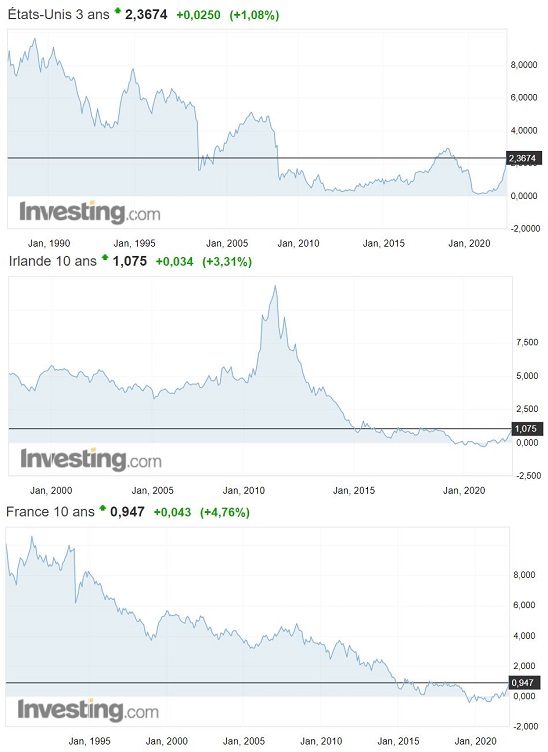Click the 8,0000 axis label on the US chart
548x752 pixels.
pyautogui.click(x=524, y=65)
